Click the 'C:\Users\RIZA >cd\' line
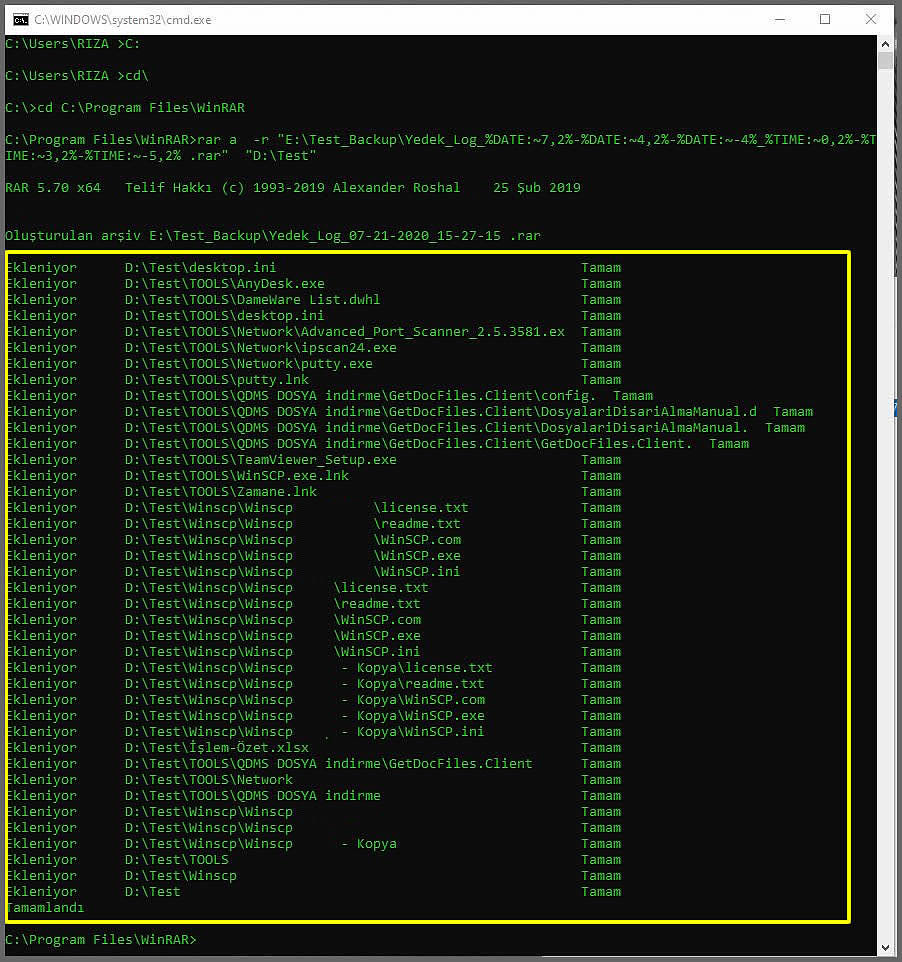The width and height of the screenshot is (902, 962). tap(77, 76)
